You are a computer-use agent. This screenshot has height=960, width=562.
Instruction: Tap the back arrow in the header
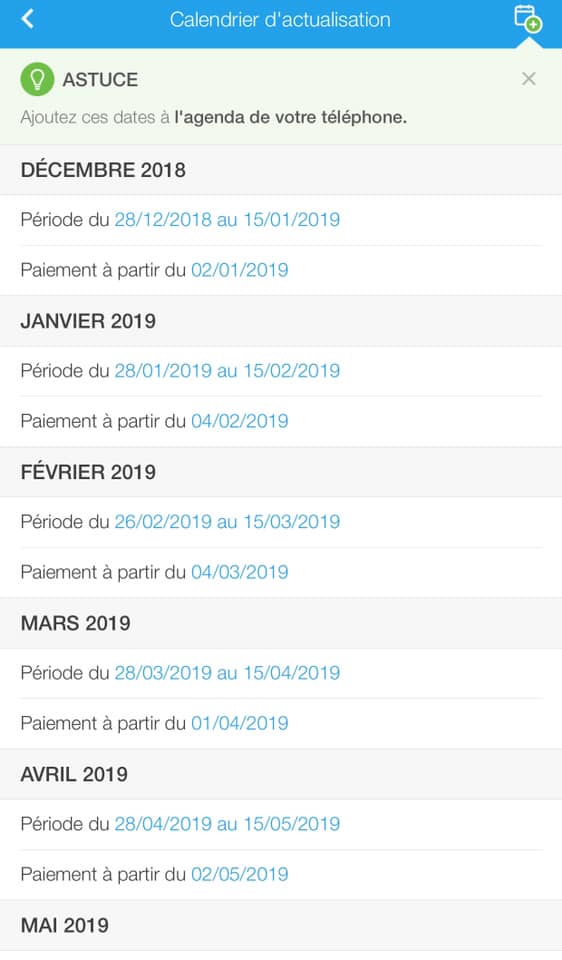point(28,20)
